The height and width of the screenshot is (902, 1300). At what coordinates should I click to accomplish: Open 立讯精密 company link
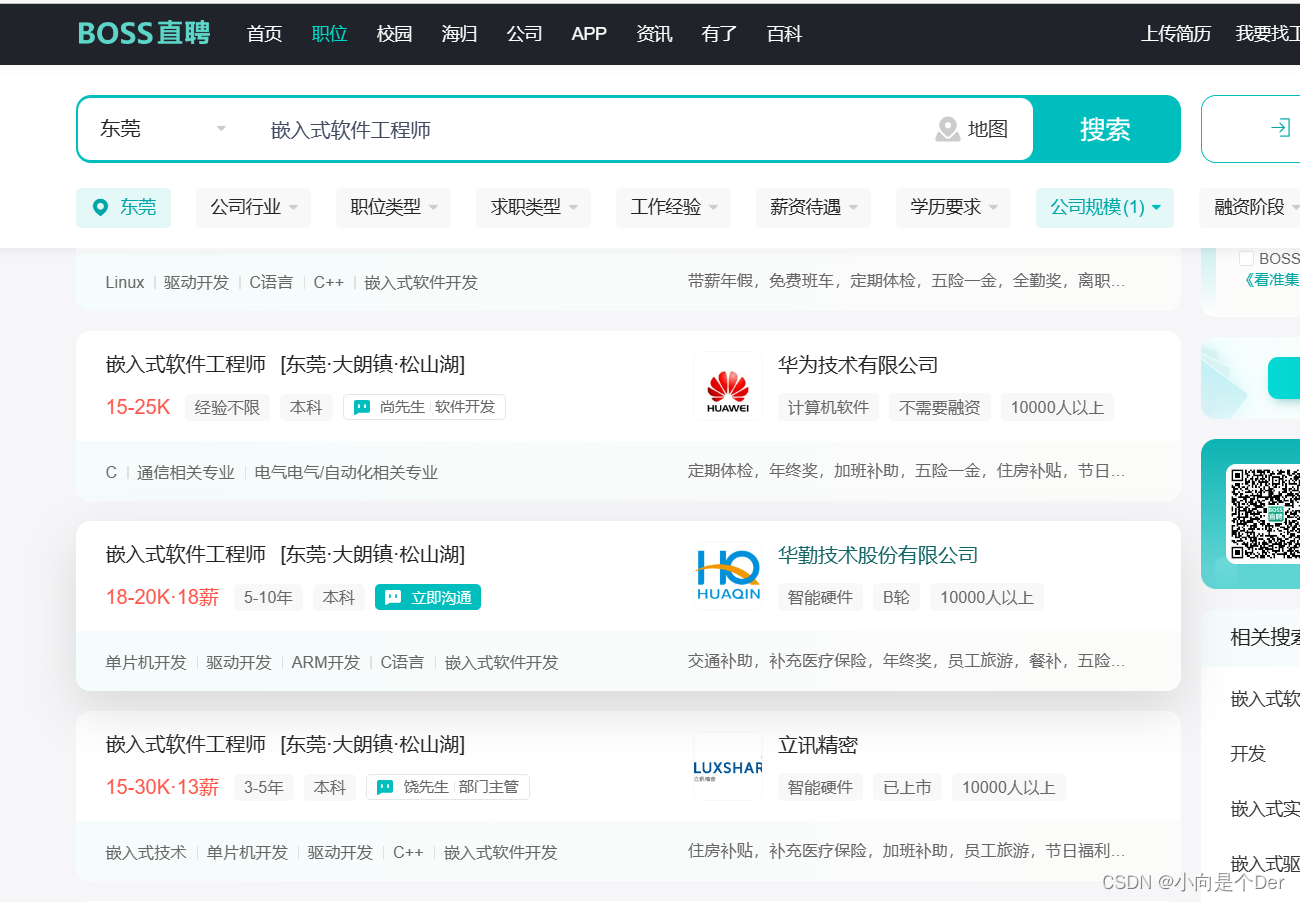pyautogui.click(x=818, y=745)
